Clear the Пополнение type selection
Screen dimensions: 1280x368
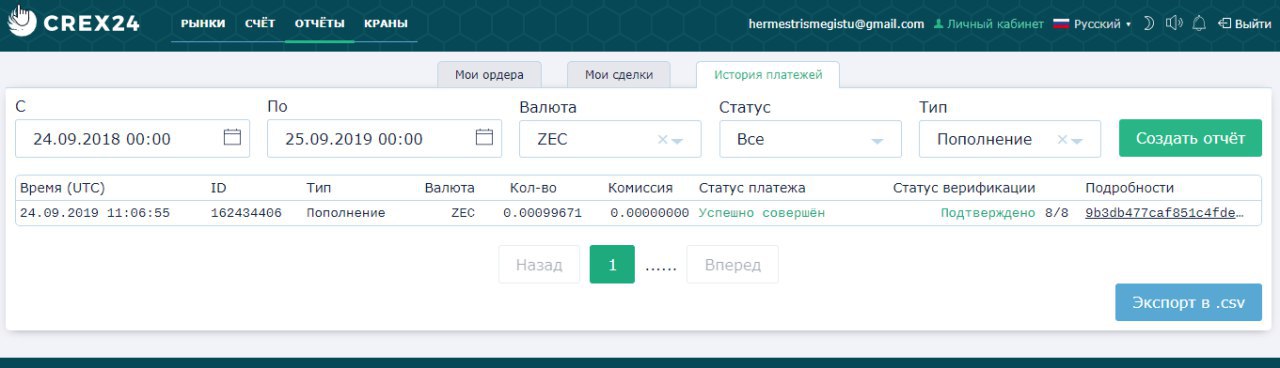point(1062,140)
